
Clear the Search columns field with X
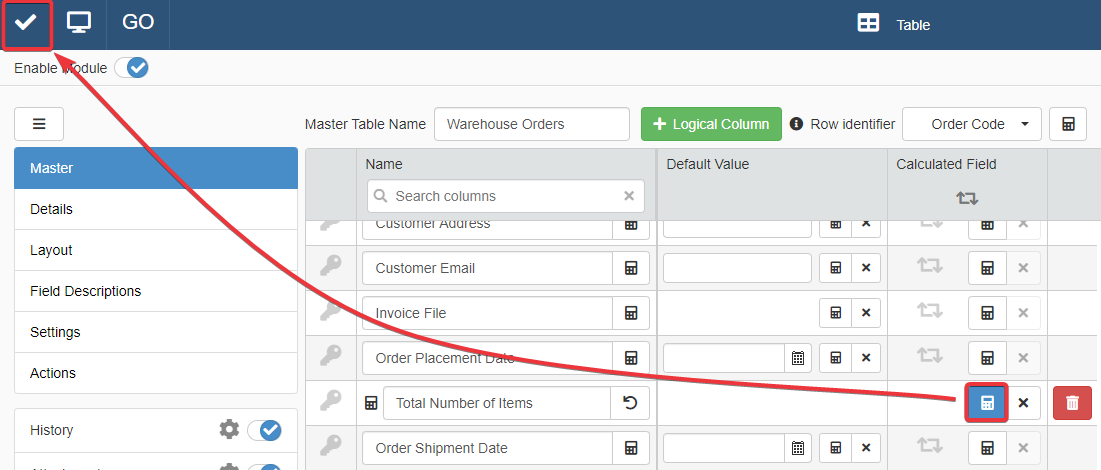(629, 196)
